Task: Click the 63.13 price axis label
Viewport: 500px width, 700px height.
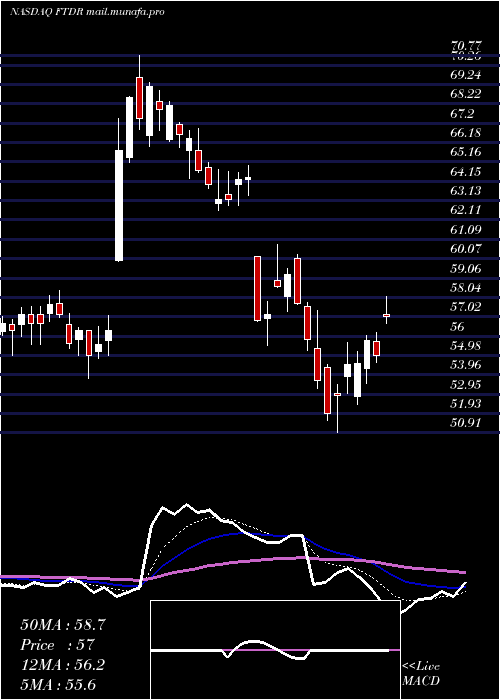Action: [466, 191]
